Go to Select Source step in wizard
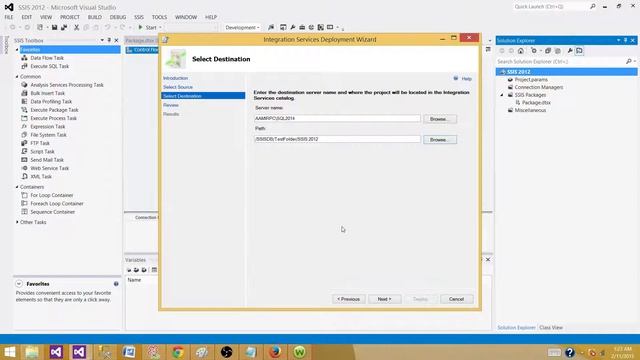The height and width of the screenshot is (360, 640). (178, 87)
